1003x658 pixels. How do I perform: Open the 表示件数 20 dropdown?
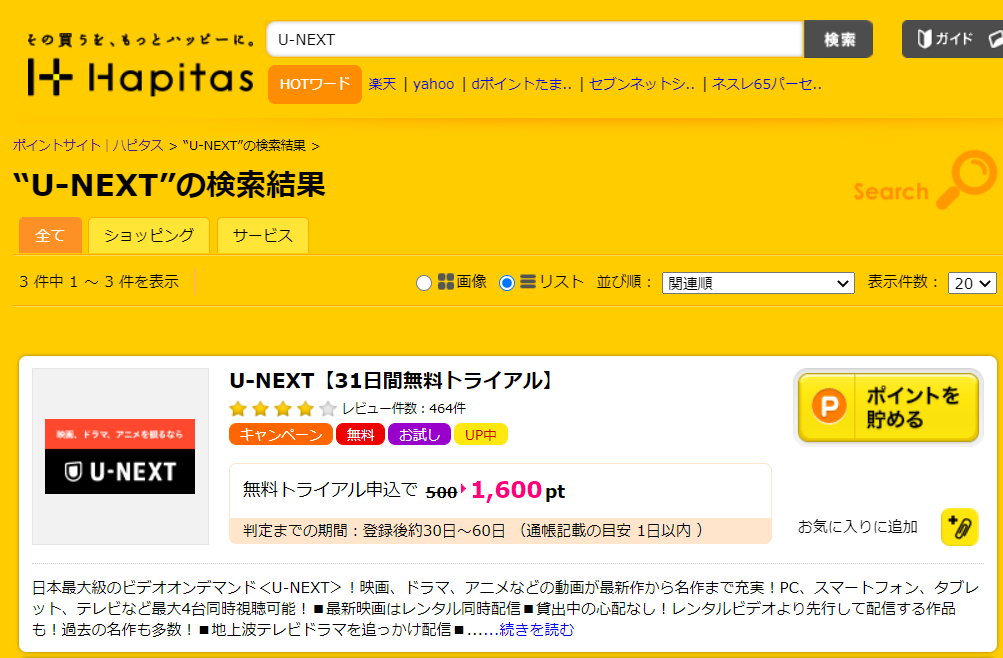[x=972, y=283]
